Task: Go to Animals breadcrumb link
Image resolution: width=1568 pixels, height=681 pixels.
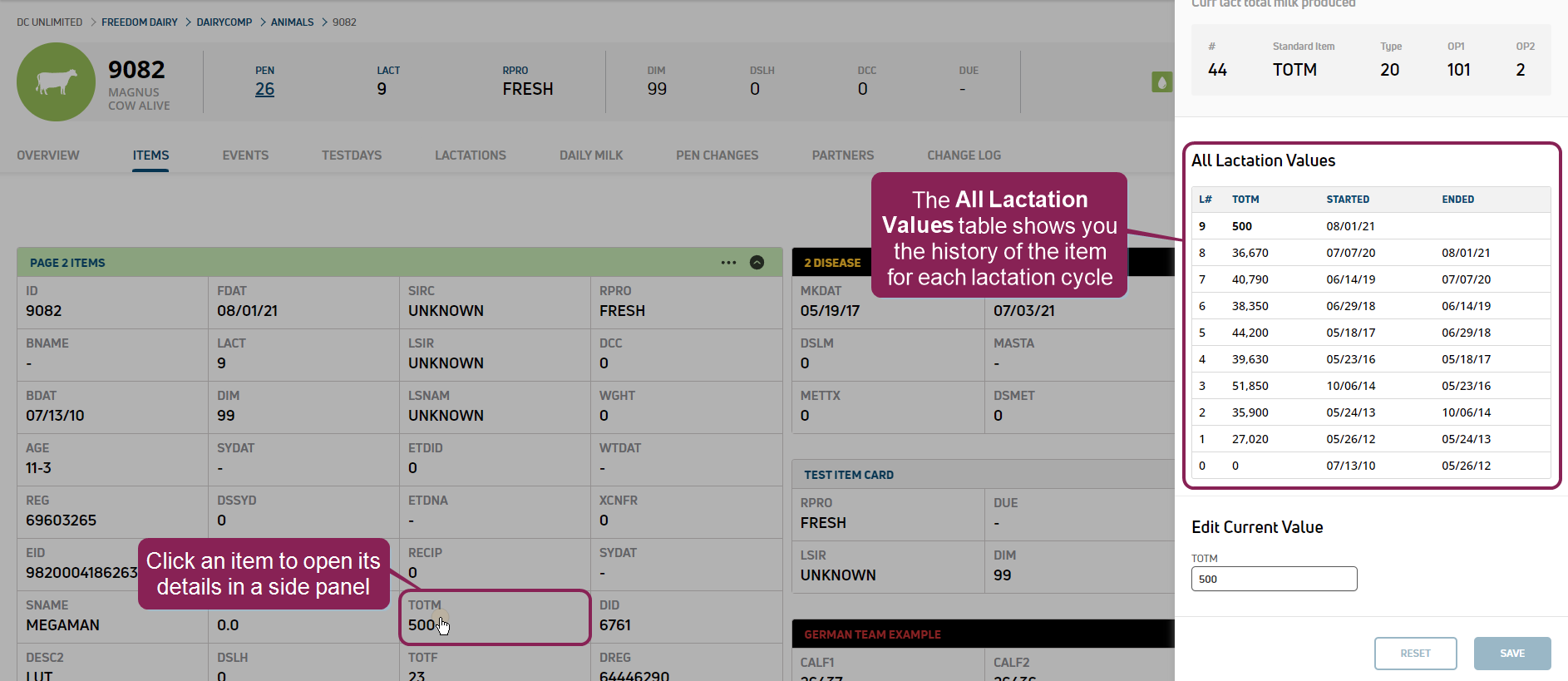Action: coord(292,22)
